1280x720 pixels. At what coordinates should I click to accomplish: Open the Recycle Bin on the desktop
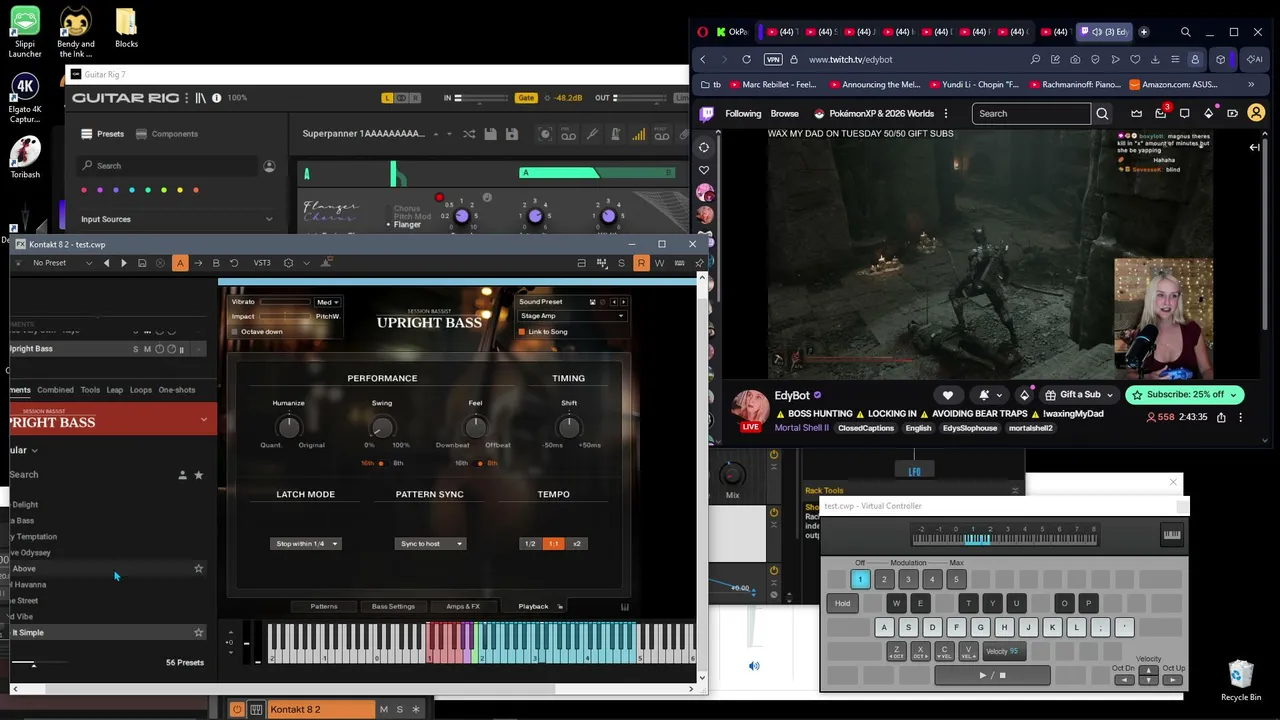click(1241, 680)
